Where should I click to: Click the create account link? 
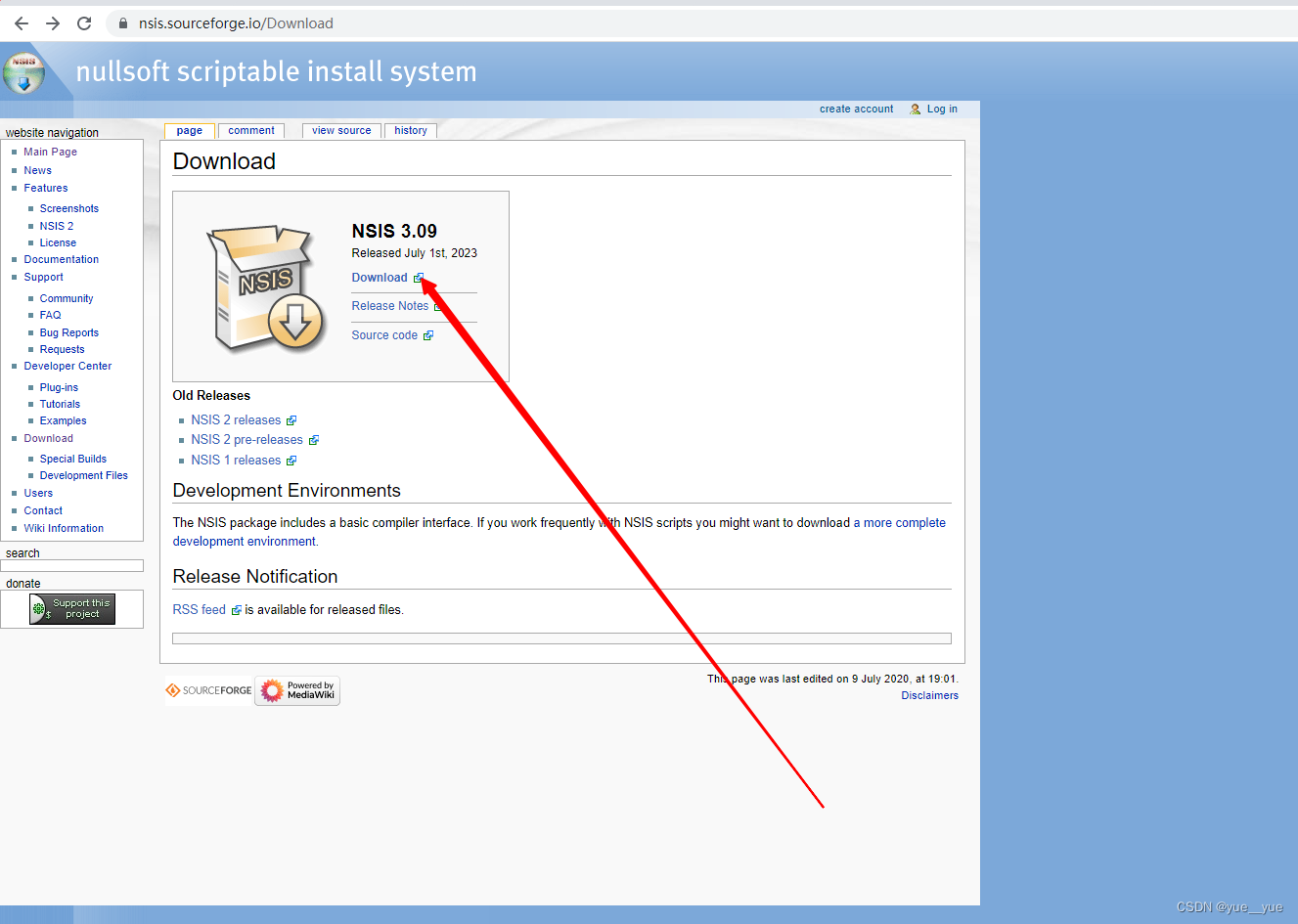[857, 110]
